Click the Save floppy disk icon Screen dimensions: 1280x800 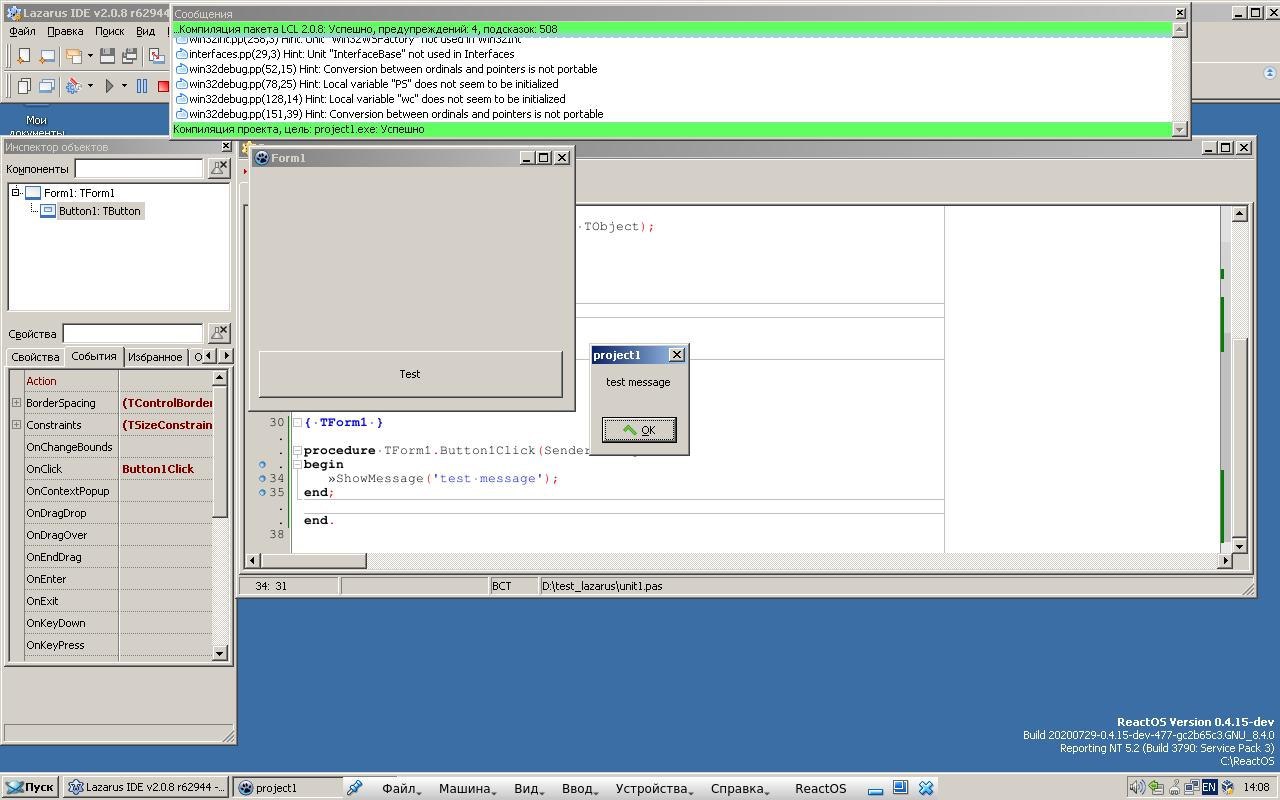(107, 56)
